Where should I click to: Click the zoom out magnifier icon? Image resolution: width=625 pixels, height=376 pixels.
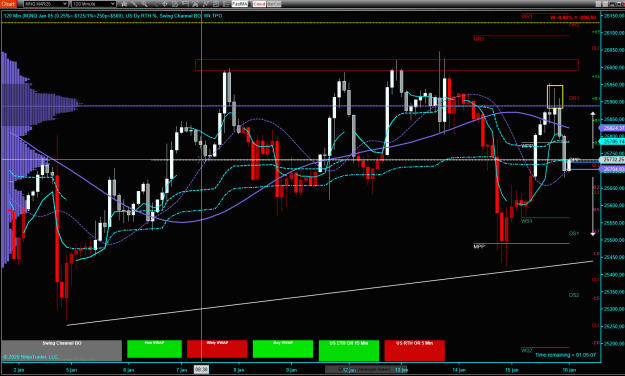coord(154,4)
